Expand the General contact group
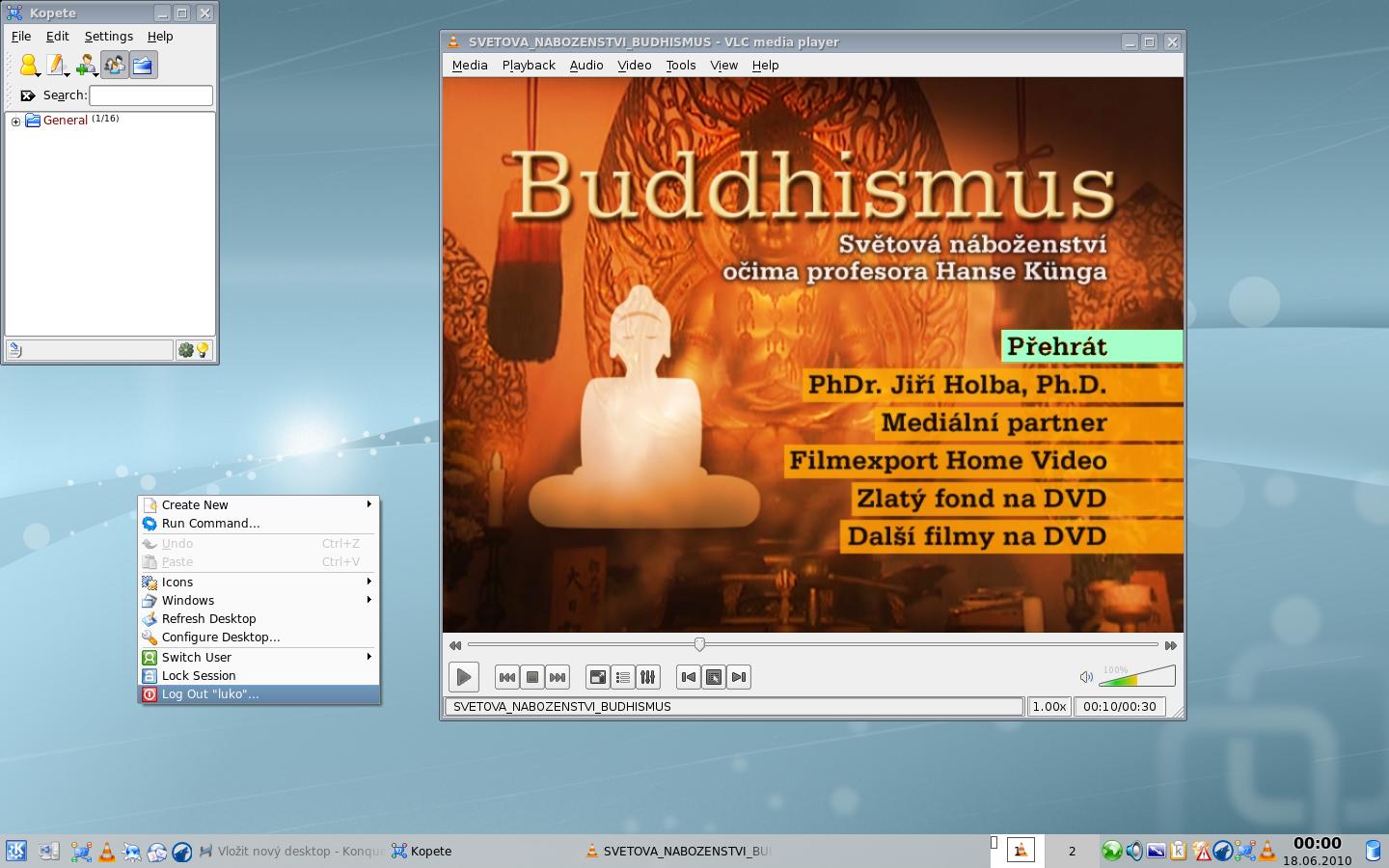 click(x=15, y=122)
